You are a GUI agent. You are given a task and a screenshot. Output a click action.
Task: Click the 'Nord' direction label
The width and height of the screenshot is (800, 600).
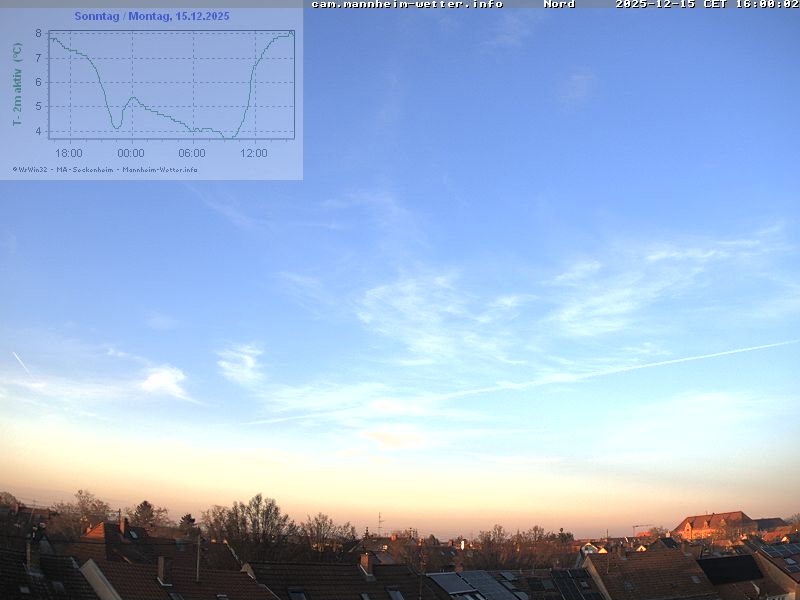pos(559,4)
